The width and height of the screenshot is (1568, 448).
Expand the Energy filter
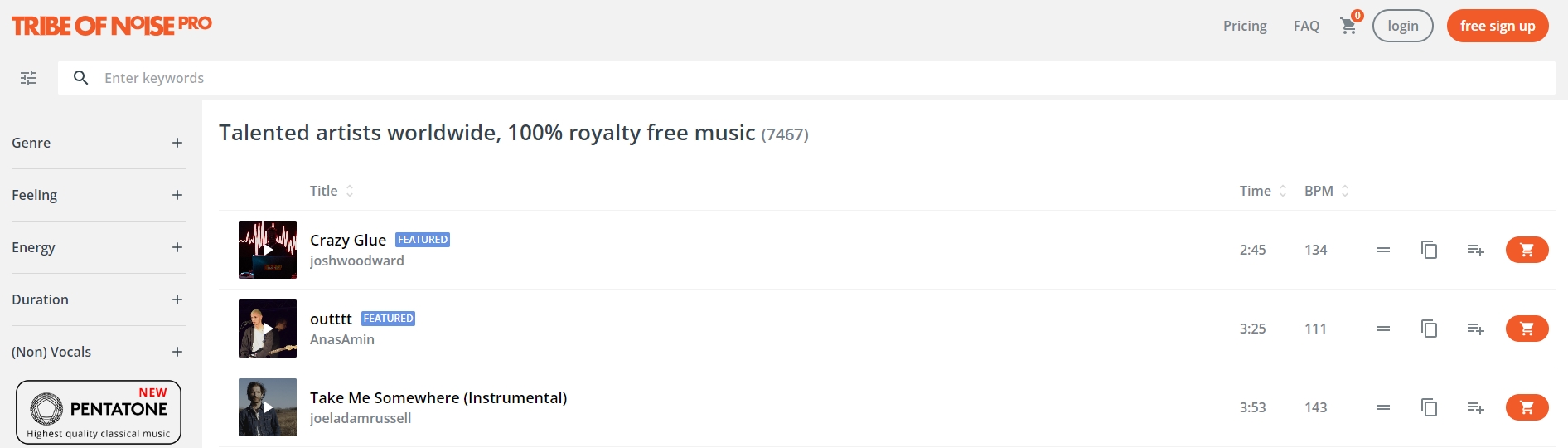(98, 247)
